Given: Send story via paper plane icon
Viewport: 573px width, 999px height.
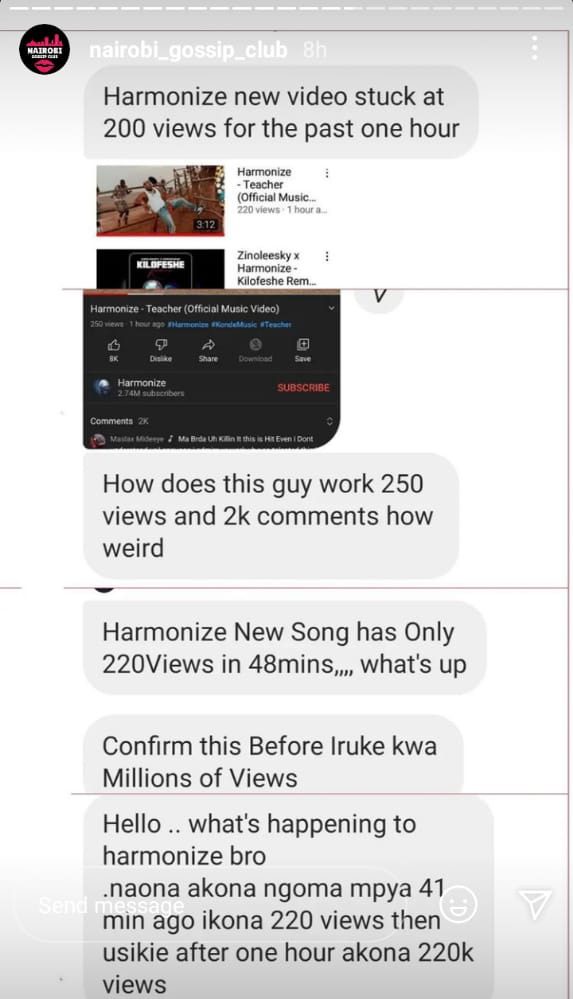Looking at the screenshot, I should 534,904.
